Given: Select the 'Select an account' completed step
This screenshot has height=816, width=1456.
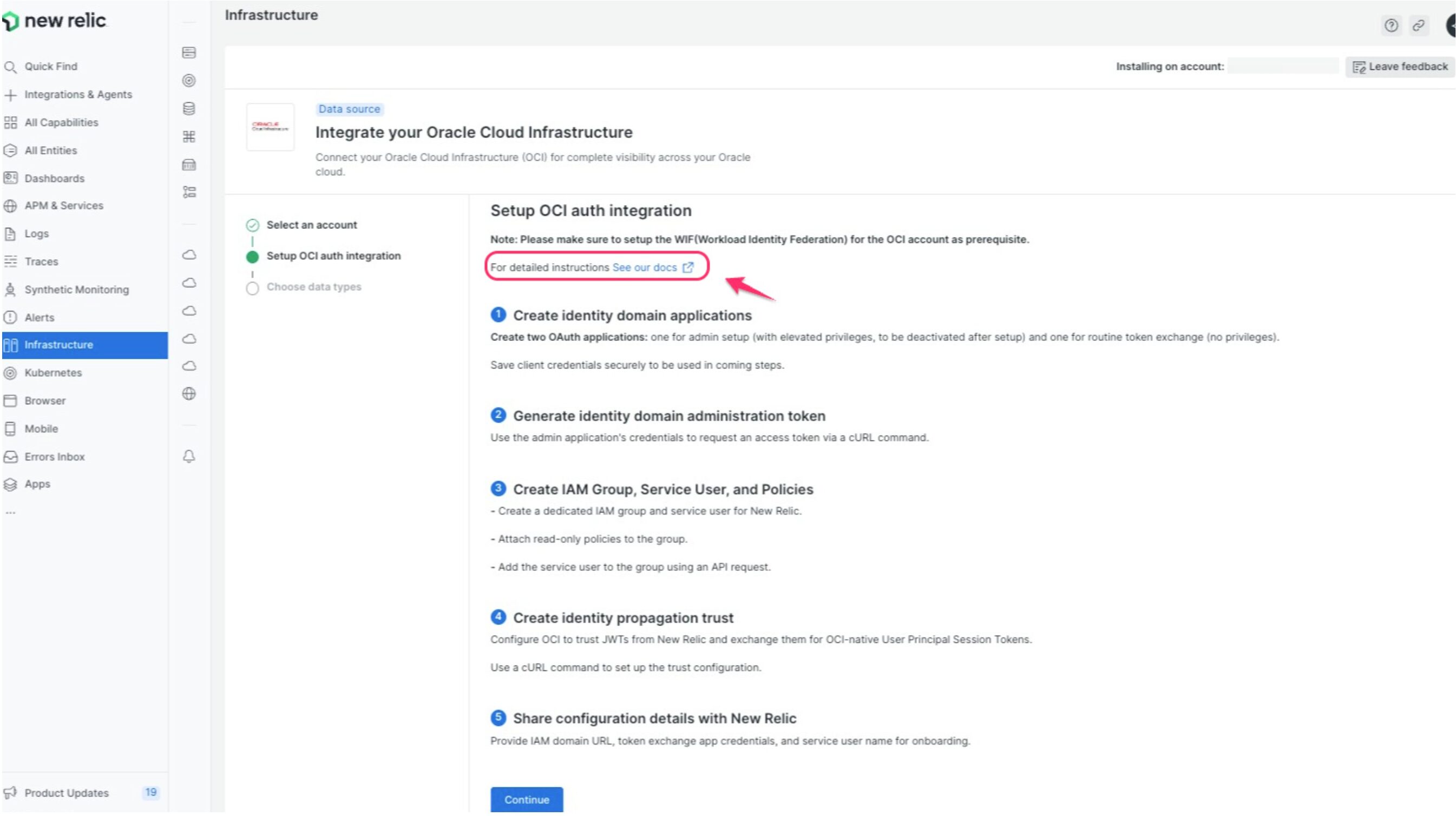Looking at the screenshot, I should coord(311,225).
